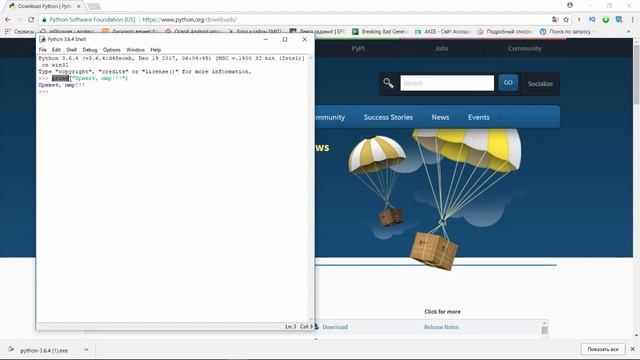
Task: Open the Сервисы apps bookmark
Action: click(20, 31)
